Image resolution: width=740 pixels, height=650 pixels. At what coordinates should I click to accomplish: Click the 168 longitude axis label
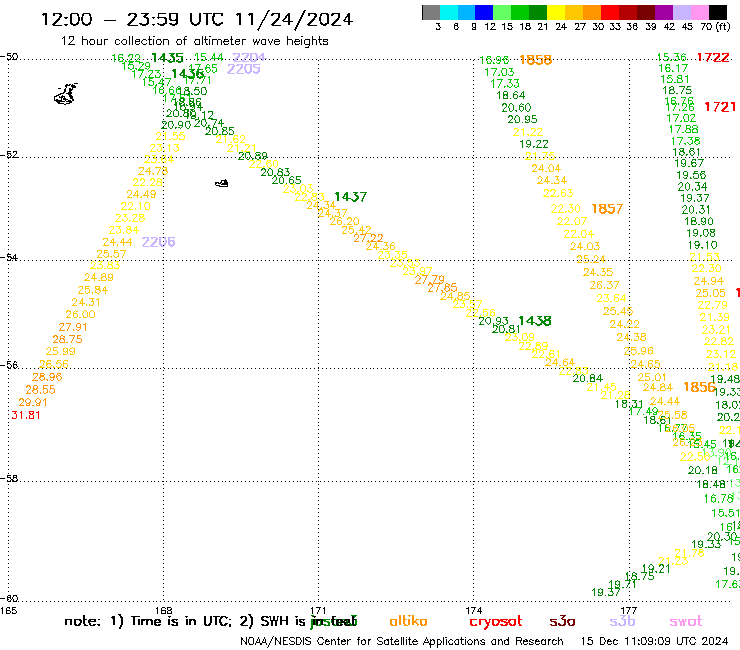163,611
